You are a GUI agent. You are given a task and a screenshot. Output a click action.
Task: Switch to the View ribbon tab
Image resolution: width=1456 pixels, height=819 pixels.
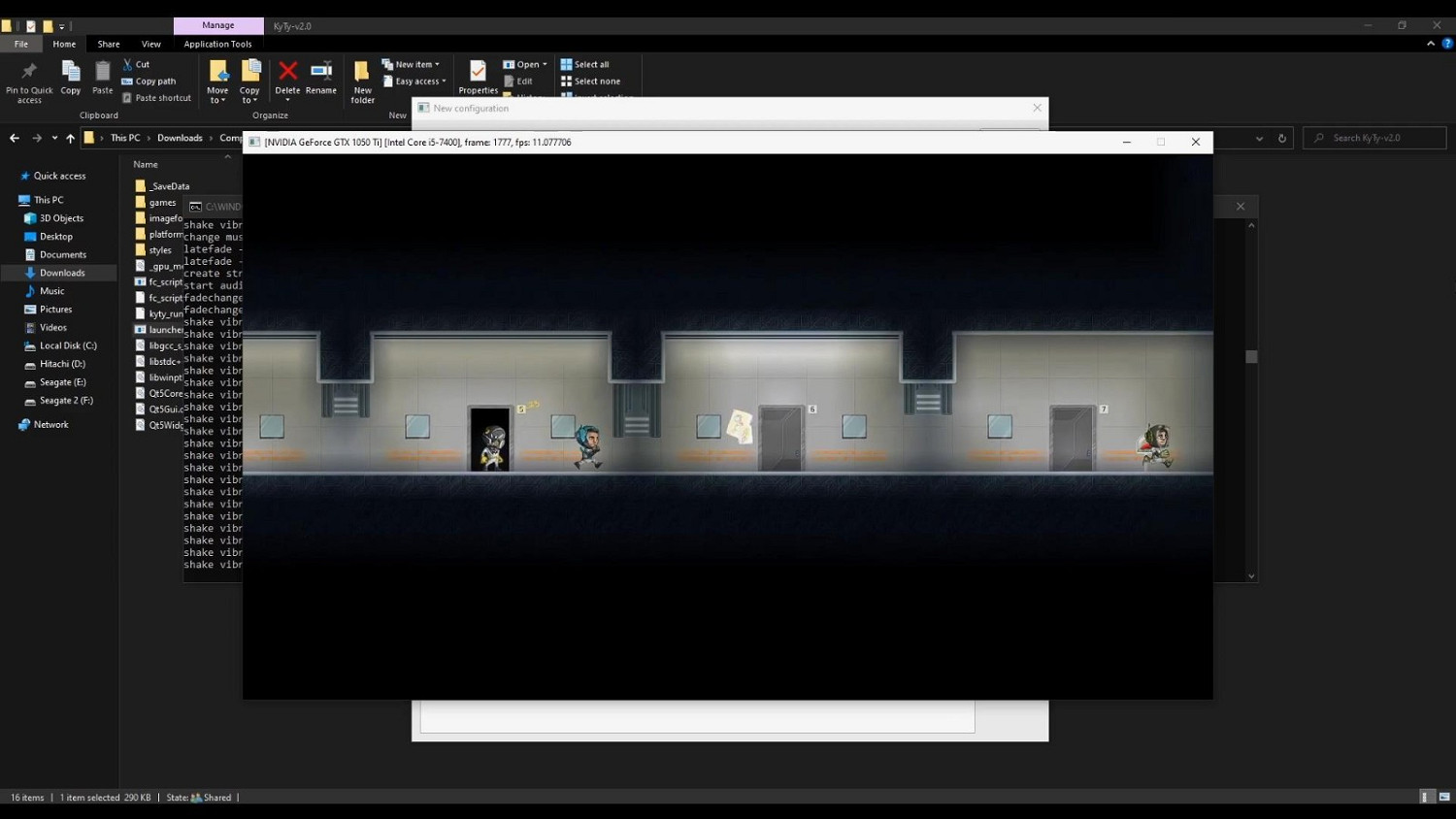pyautogui.click(x=151, y=44)
